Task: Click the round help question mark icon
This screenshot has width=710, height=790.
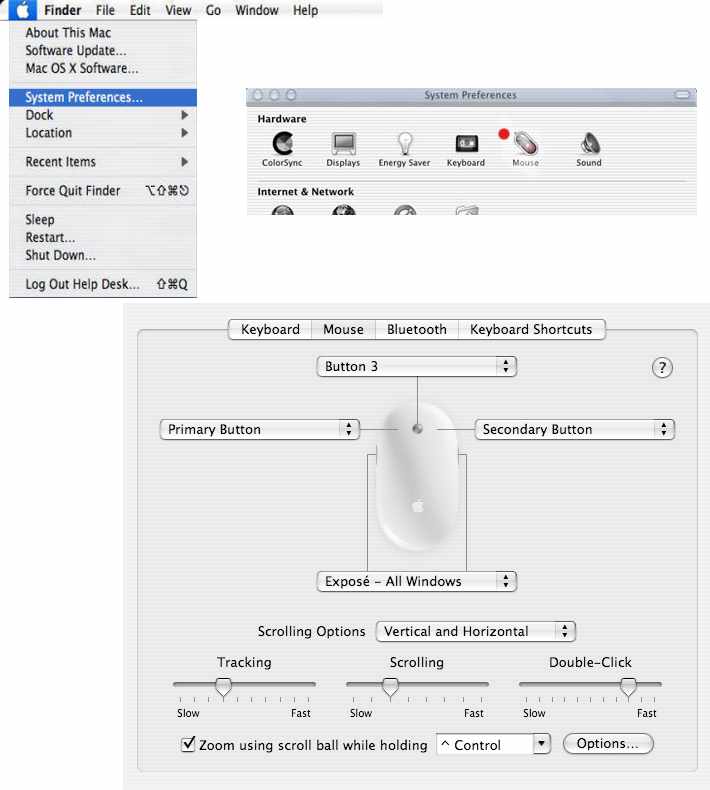Action: tap(661, 367)
